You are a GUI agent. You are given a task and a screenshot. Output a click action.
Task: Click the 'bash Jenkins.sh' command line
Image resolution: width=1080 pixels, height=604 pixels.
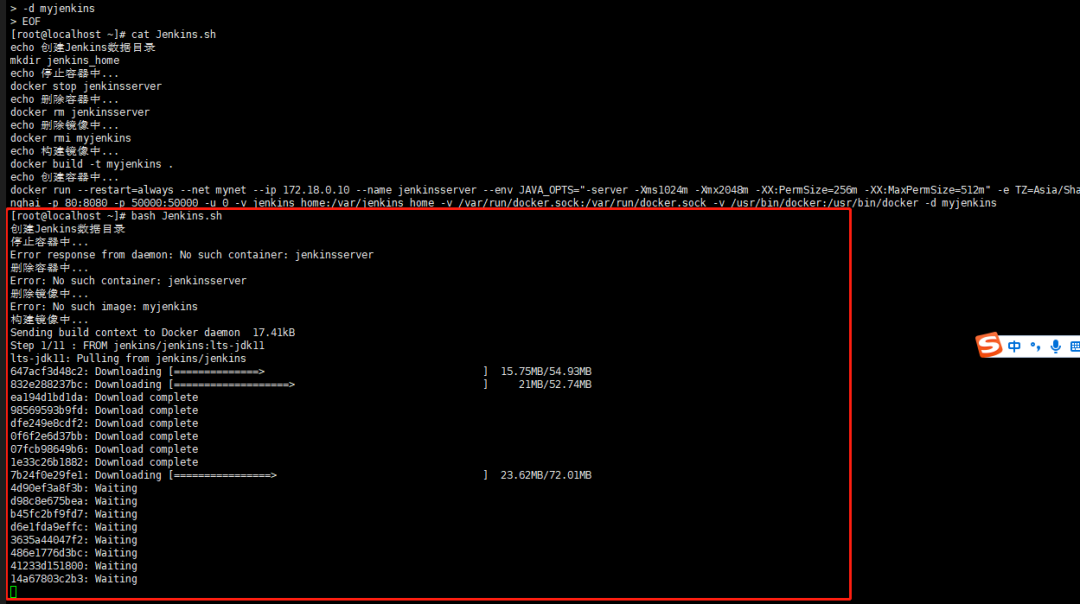tap(116, 216)
